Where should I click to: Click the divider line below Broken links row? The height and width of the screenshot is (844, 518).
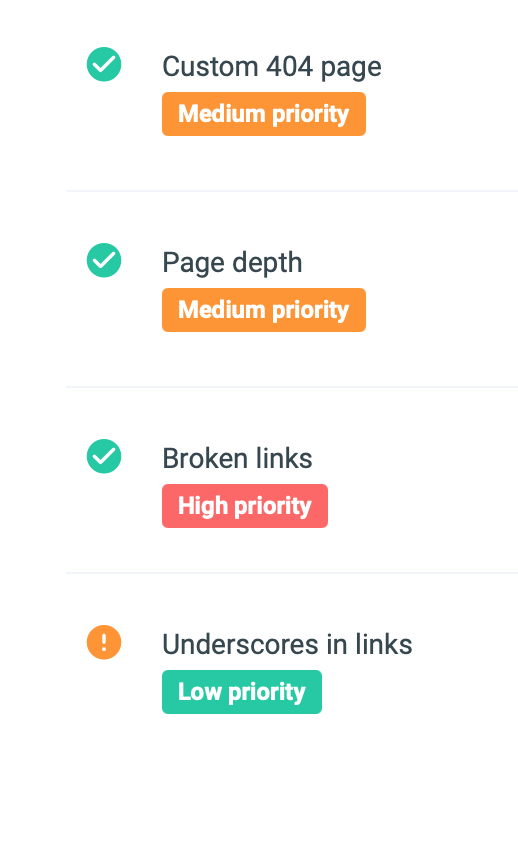(292, 573)
